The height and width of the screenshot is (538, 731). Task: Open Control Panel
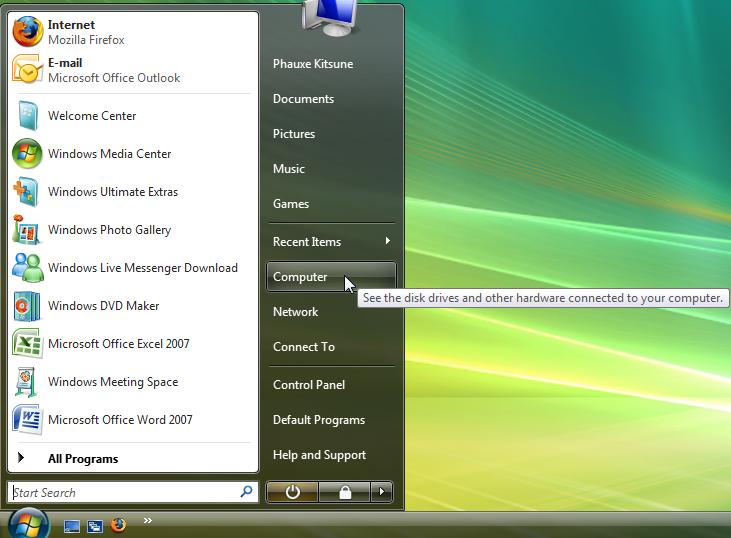309,385
